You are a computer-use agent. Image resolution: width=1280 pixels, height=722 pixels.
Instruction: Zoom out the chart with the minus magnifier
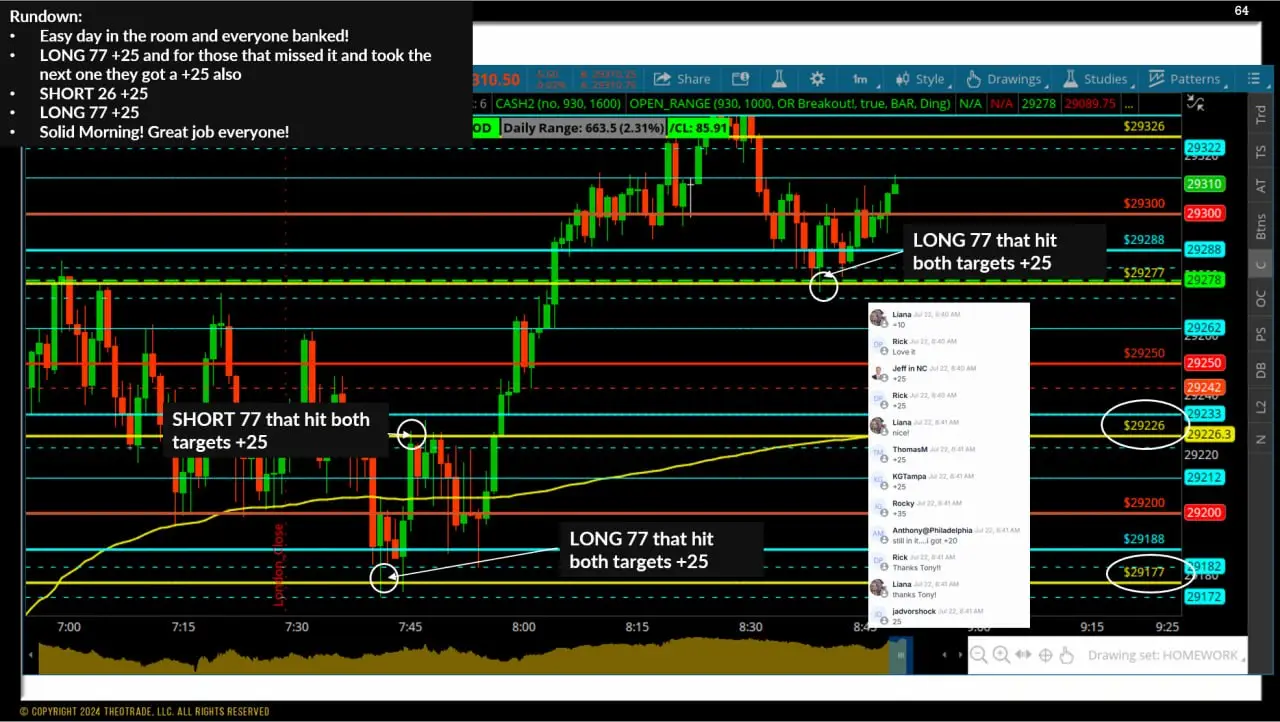pyautogui.click(x=979, y=655)
